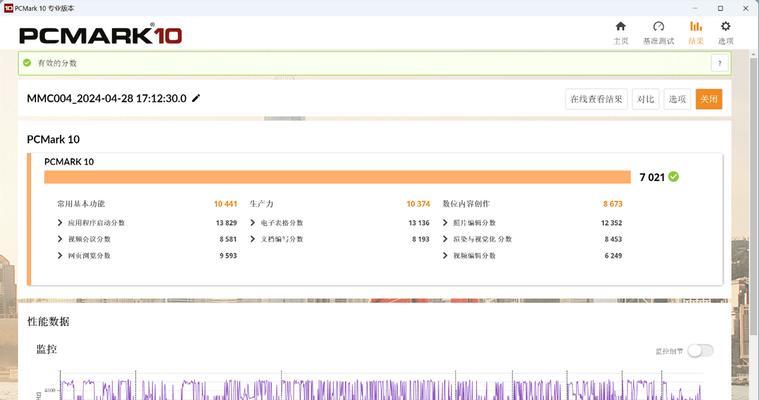Click the 性能数据 section heading
The height and width of the screenshot is (400, 759).
tap(48, 322)
